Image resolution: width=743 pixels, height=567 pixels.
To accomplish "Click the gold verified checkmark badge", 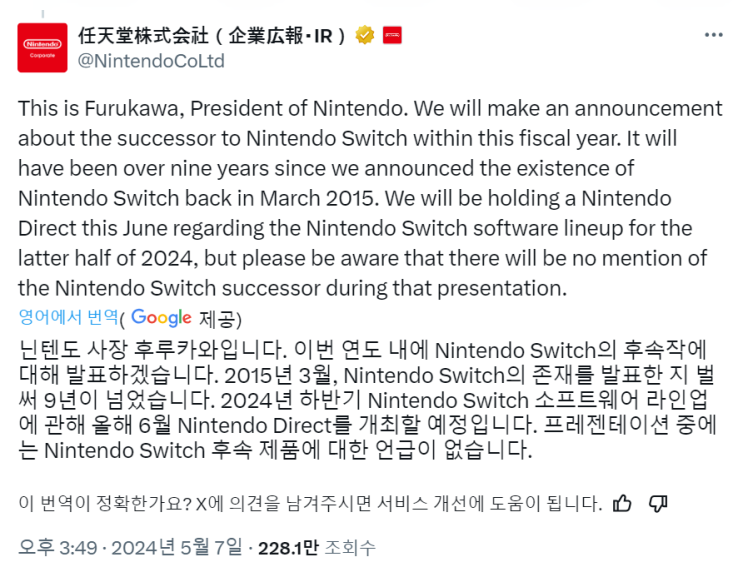I will click(366, 36).
